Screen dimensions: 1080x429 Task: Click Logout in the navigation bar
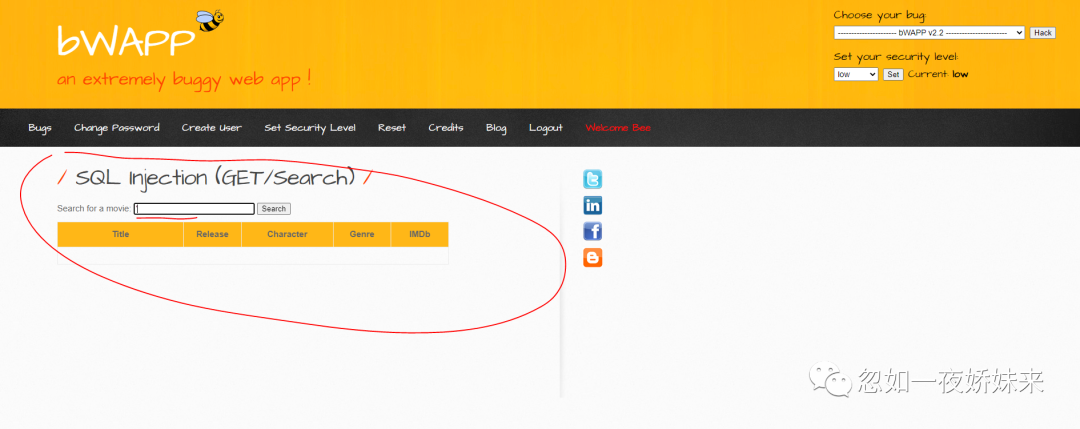(546, 128)
